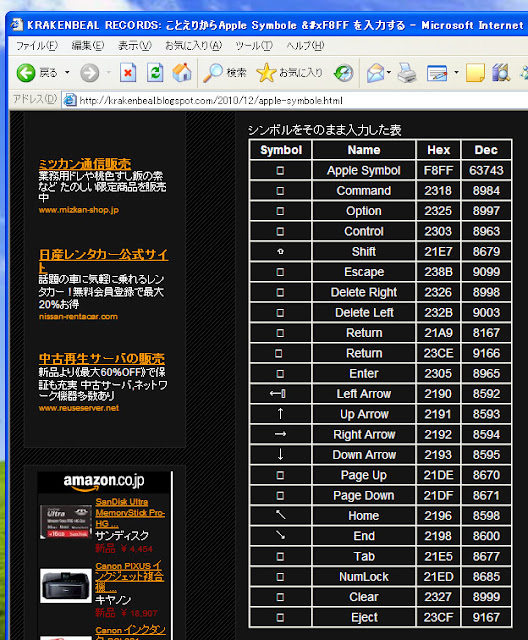Click the amazon.co.jp logo banner
This screenshot has width=528, height=640.
click(104, 482)
